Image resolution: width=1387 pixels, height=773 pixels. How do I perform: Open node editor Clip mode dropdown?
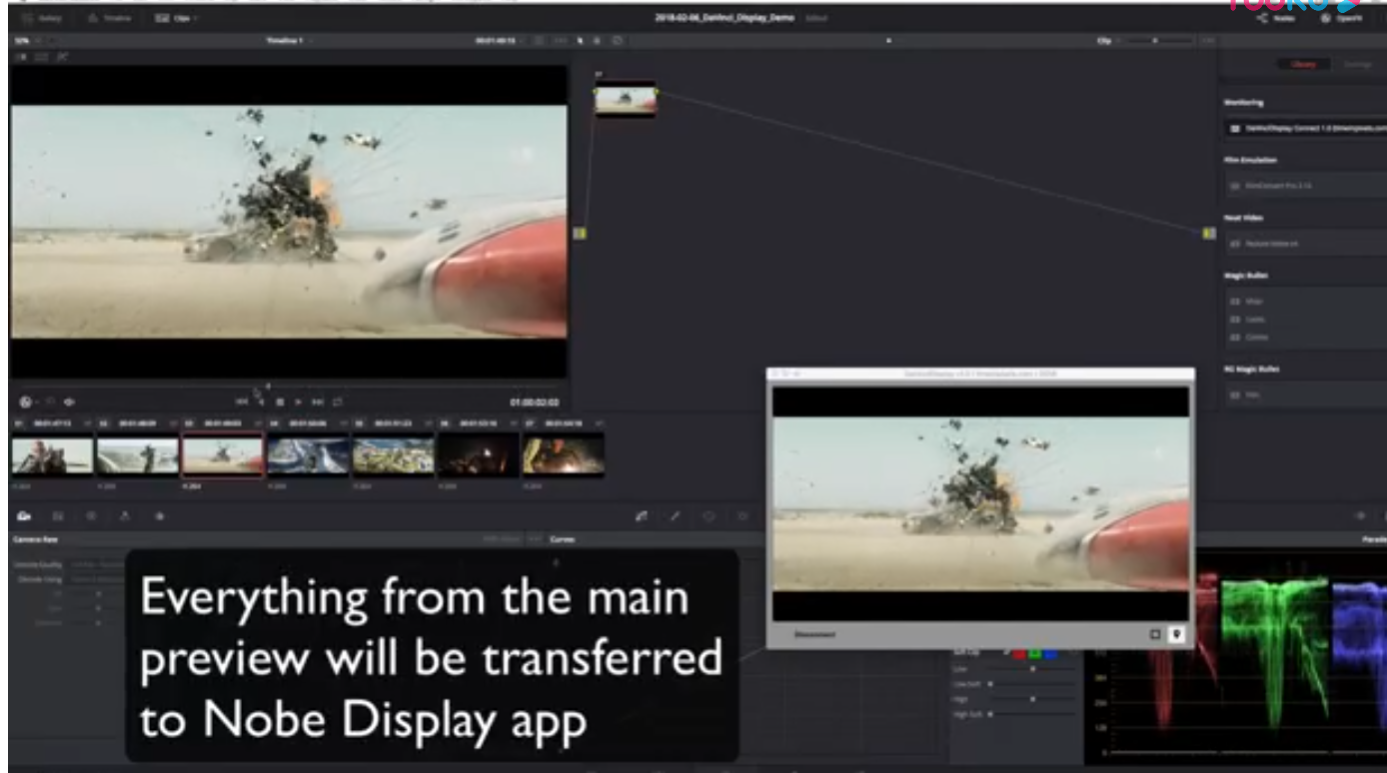click(1107, 40)
